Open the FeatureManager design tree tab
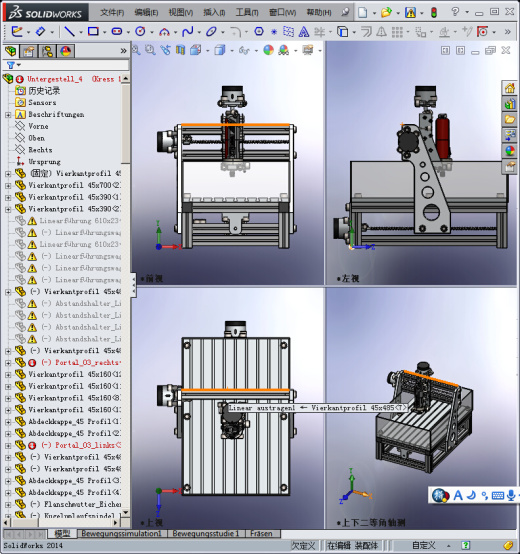 point(11,51)
